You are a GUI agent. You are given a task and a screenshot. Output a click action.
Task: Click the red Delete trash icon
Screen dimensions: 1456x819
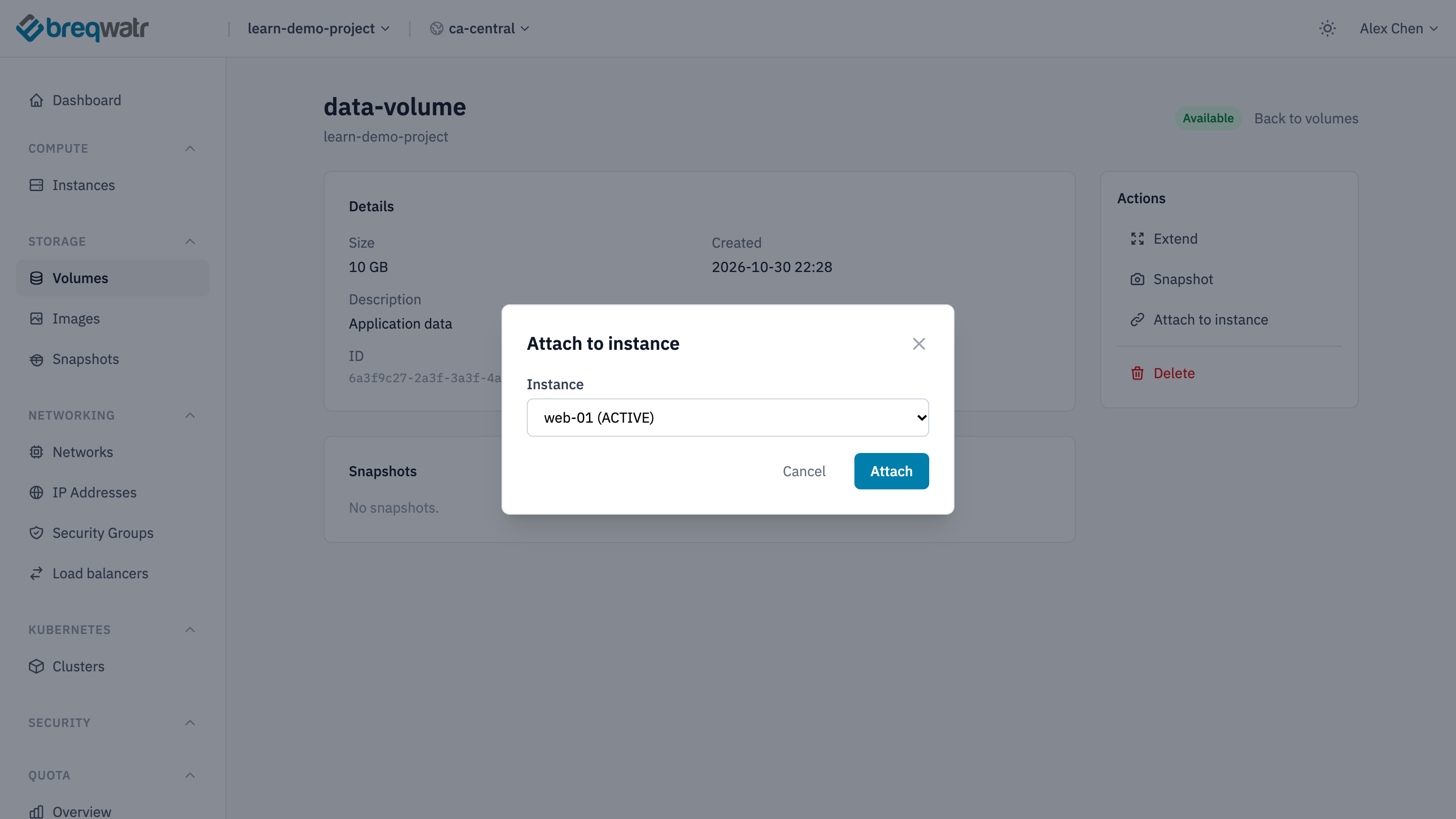click(x=1137, y=373)
